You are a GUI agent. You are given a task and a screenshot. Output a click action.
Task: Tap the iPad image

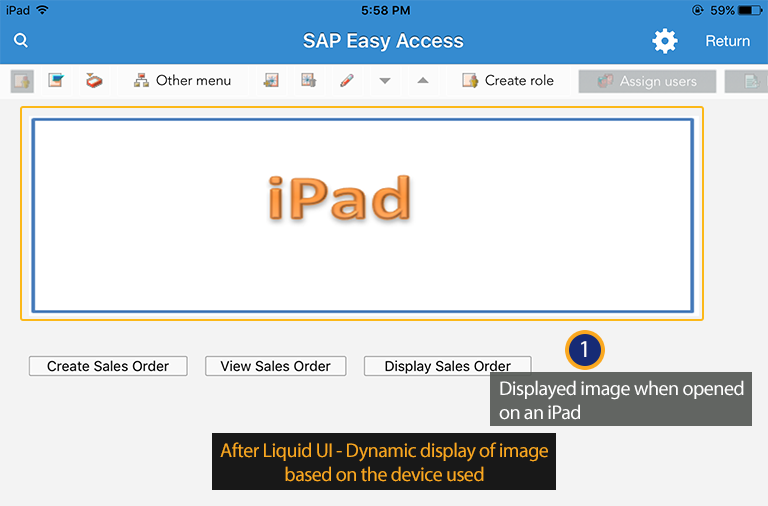(x=362, y=215)
